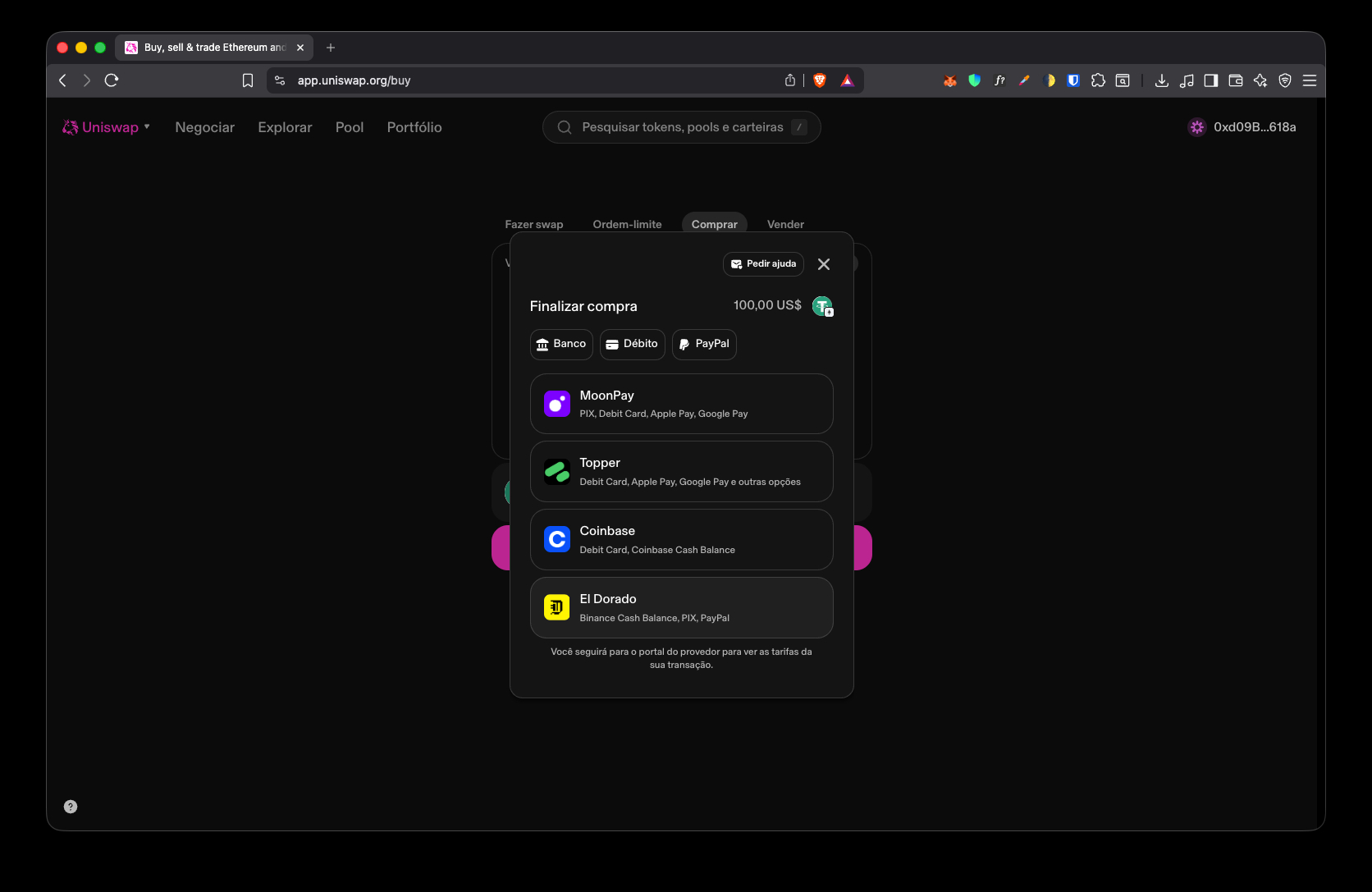Open the Brave Wallet icon
Viewport: 1372px width, 892px height.
tap(1236, 80)
